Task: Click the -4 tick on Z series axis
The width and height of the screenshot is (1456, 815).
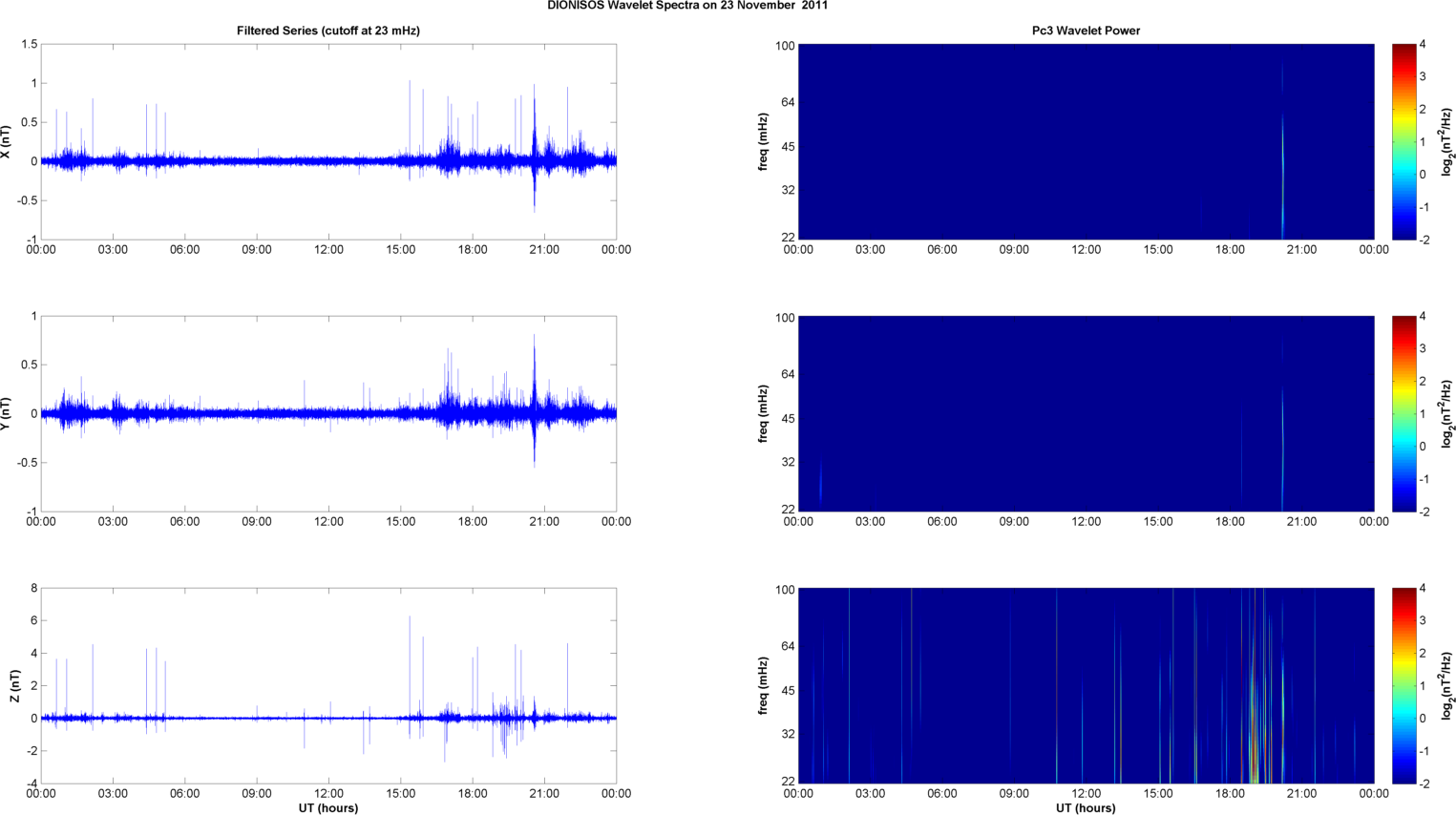Action: coord(32,784)
